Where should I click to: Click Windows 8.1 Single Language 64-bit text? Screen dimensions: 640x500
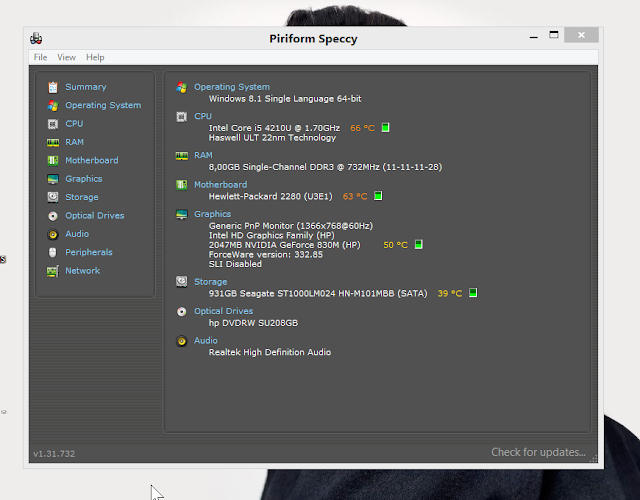pyautogui.click(x=285, y=99)
